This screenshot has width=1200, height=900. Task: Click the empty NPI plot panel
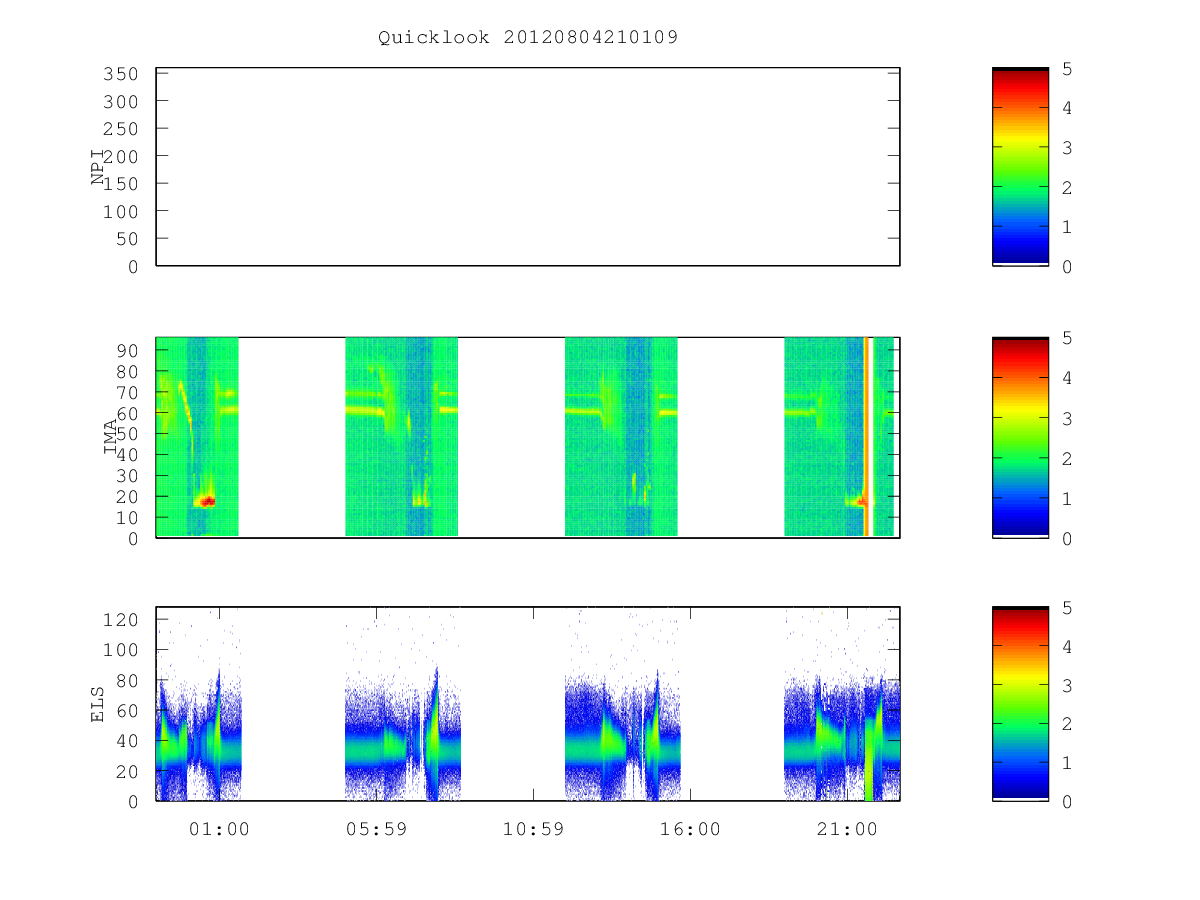click(x=528, y=167)
